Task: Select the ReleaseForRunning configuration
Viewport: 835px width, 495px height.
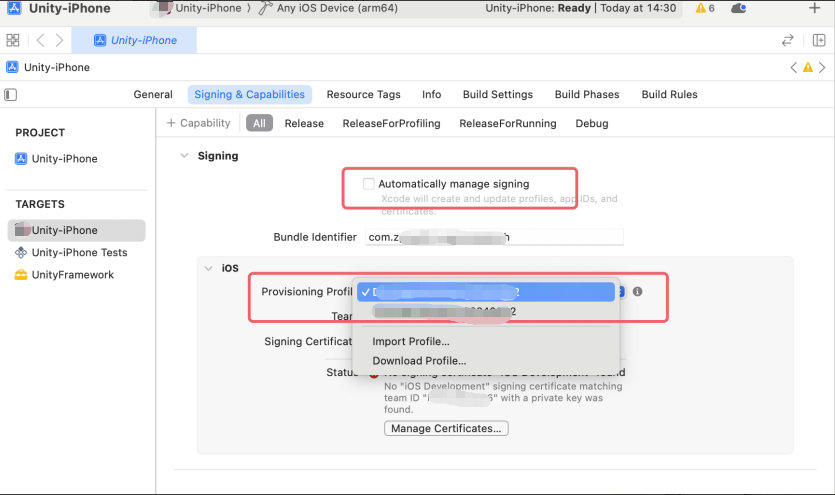Action: [x=507, y=123]
